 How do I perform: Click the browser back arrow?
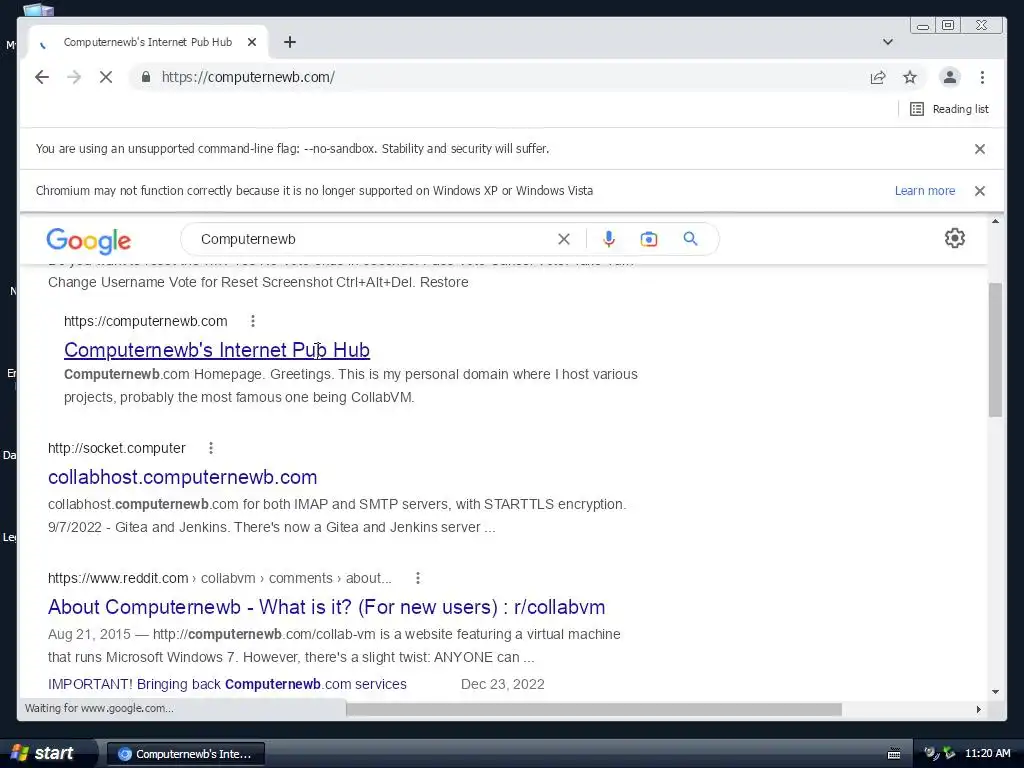click(42, 77)
